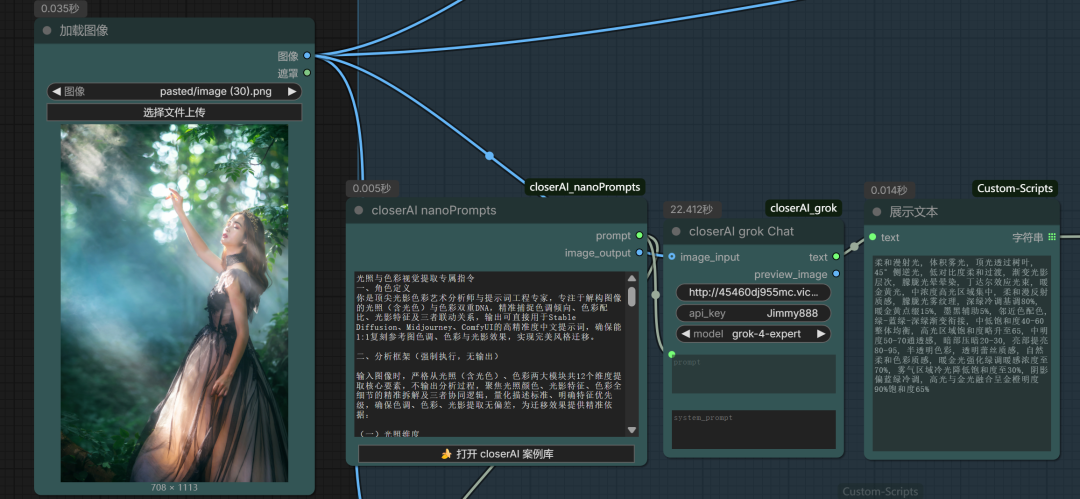Open the image file list showing pasted/image (30).png
The width and height of the screenshot is (1080, 499).
(174, 91)
